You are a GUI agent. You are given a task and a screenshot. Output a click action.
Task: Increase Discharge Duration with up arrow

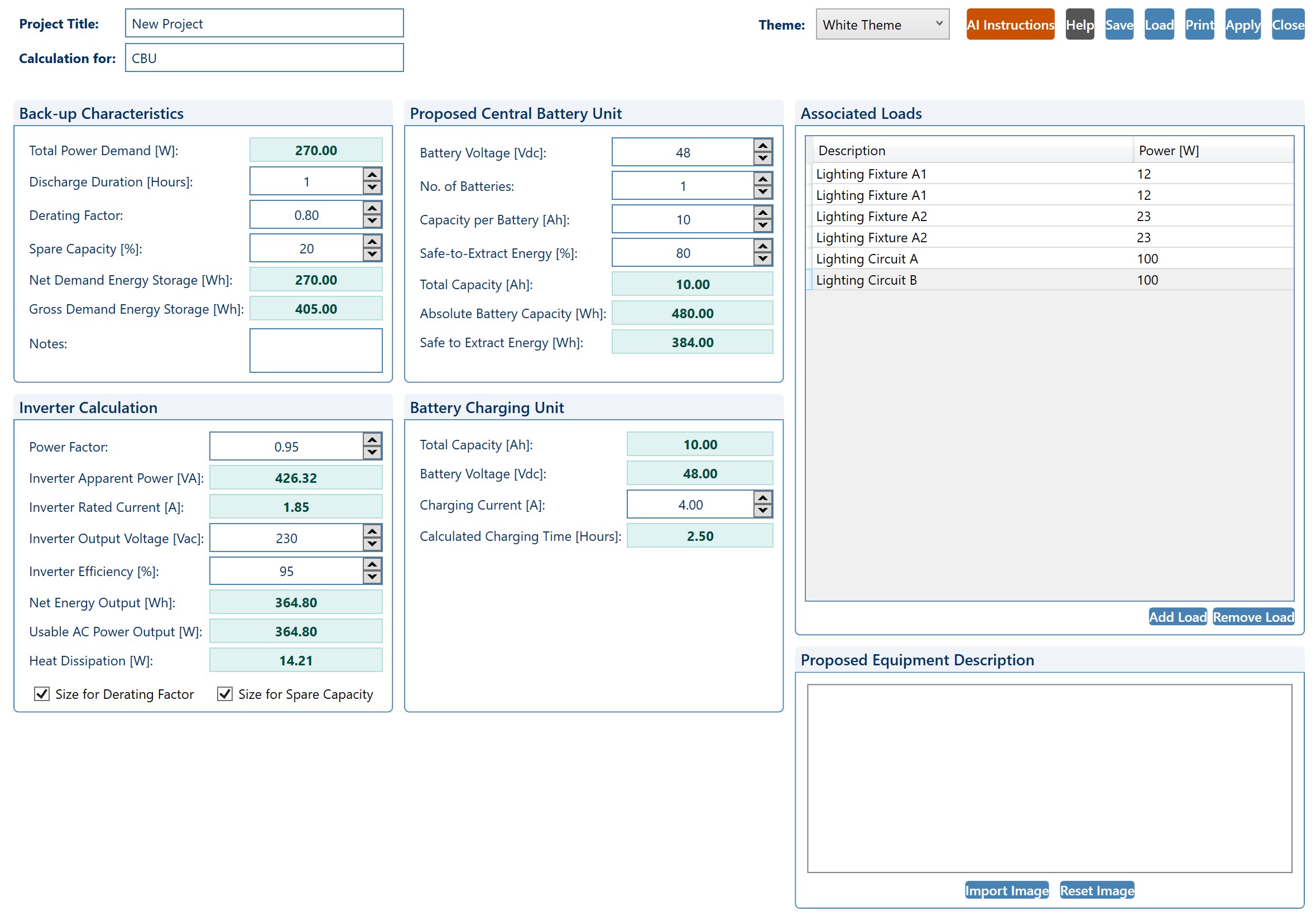coord(372,175)
